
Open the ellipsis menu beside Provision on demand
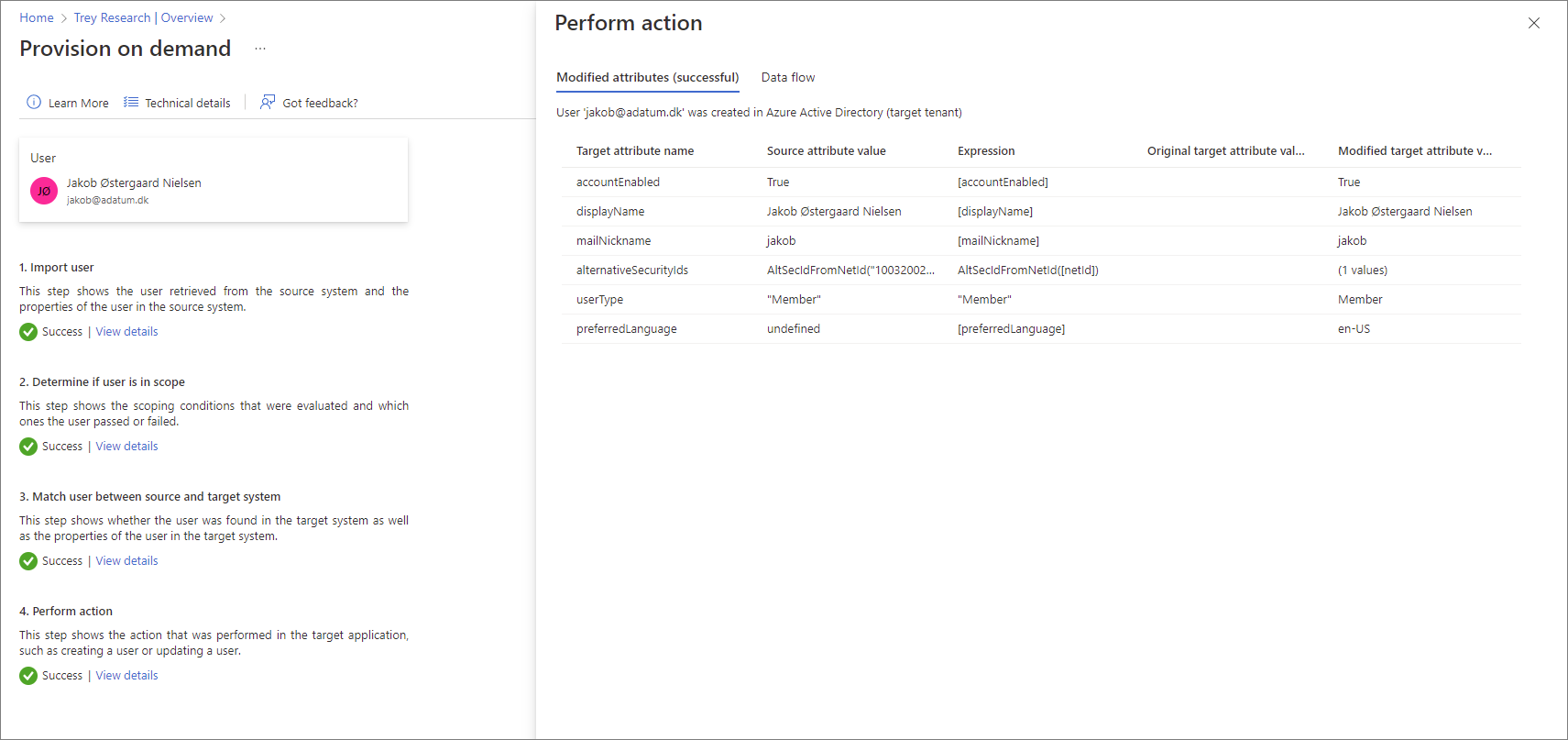point(260,49)
